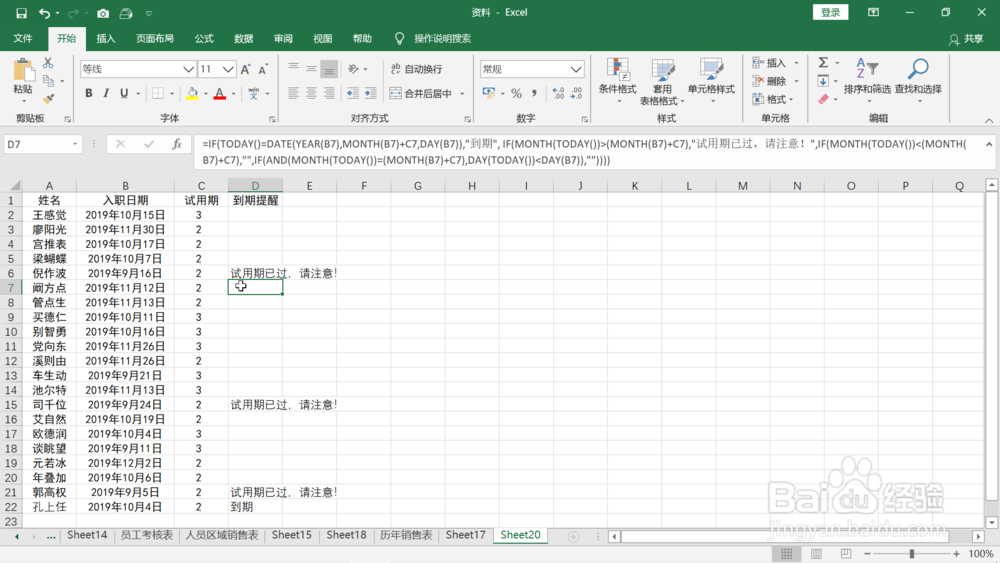Apply the red font color swatch
Viewport: 1000px width, 563px height.
click(x=219, y=94)
